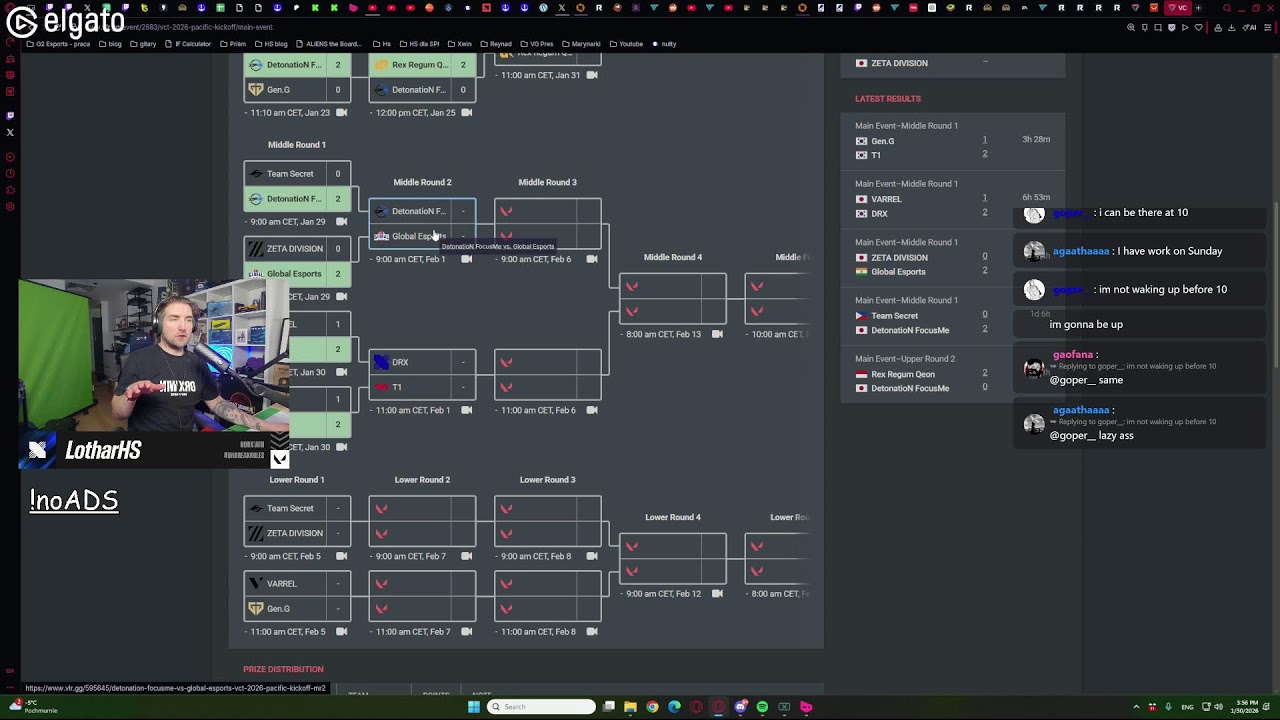Open the 'Prism' bookmark folder
Image resolution: width=1280 pixels, height=720 pixels.
point(233,44)
